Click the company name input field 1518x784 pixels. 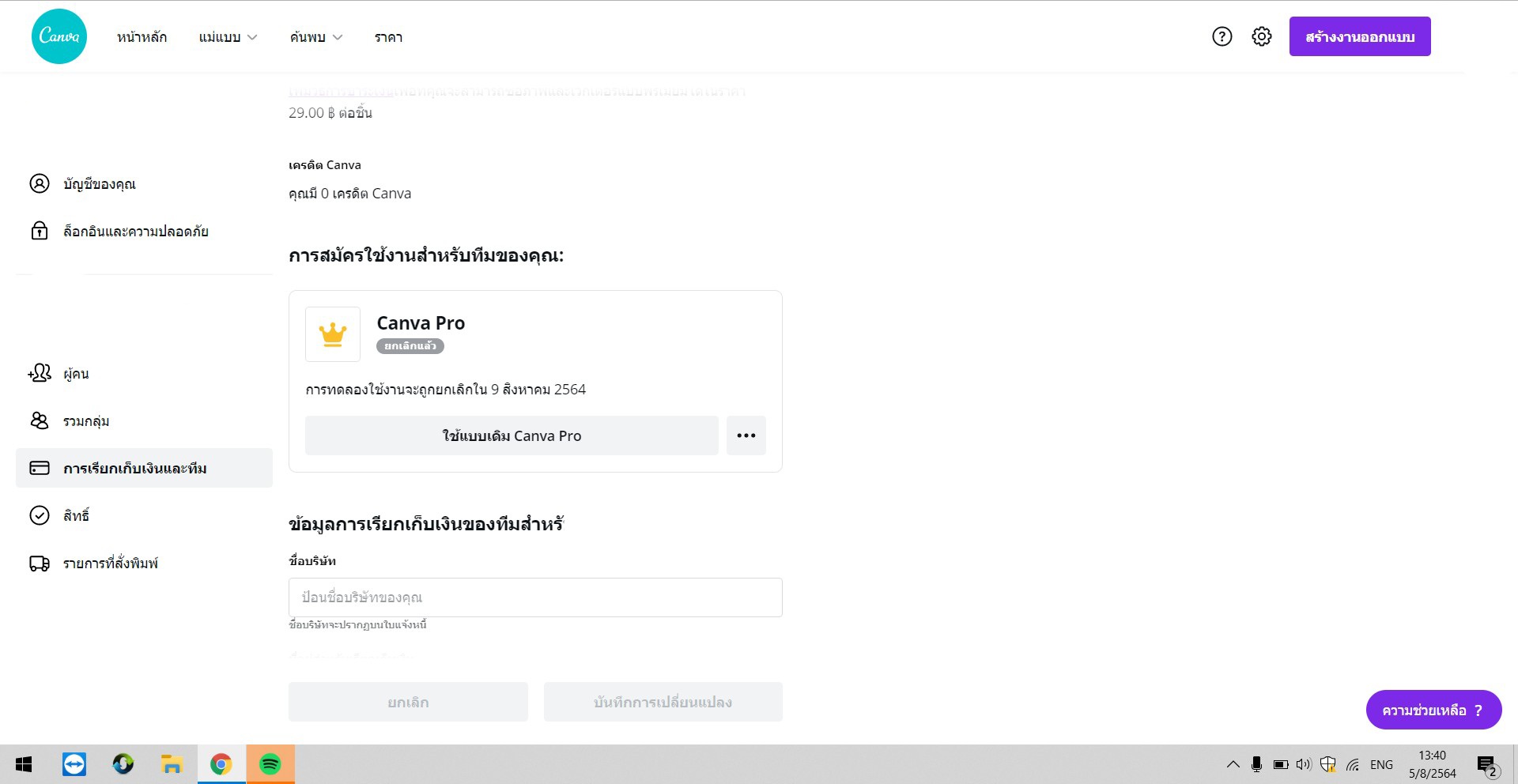[x=535, y=597]
